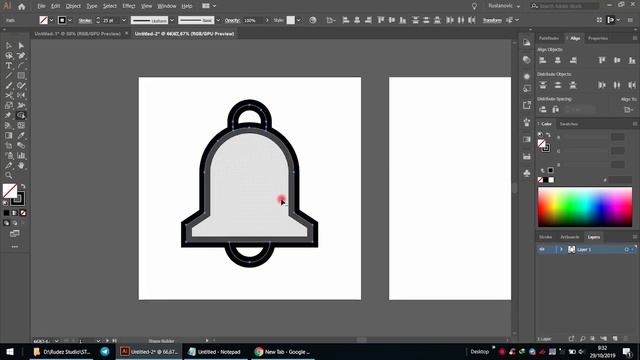Open the Align To dropdown
The width and height of the screenshot is (640, 360).
pos(629,109)
